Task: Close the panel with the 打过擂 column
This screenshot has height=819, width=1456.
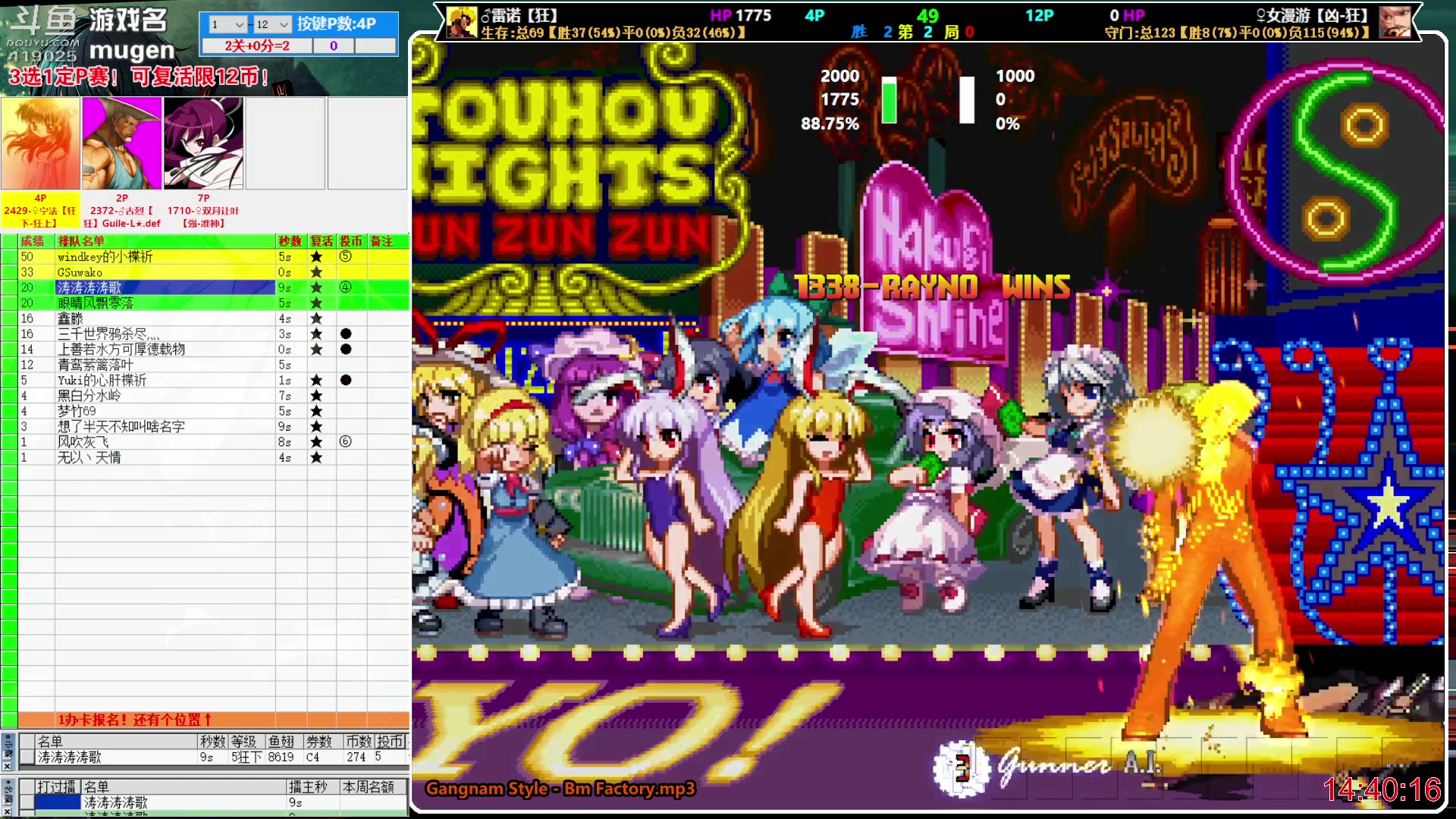Action: pos(8,811)
